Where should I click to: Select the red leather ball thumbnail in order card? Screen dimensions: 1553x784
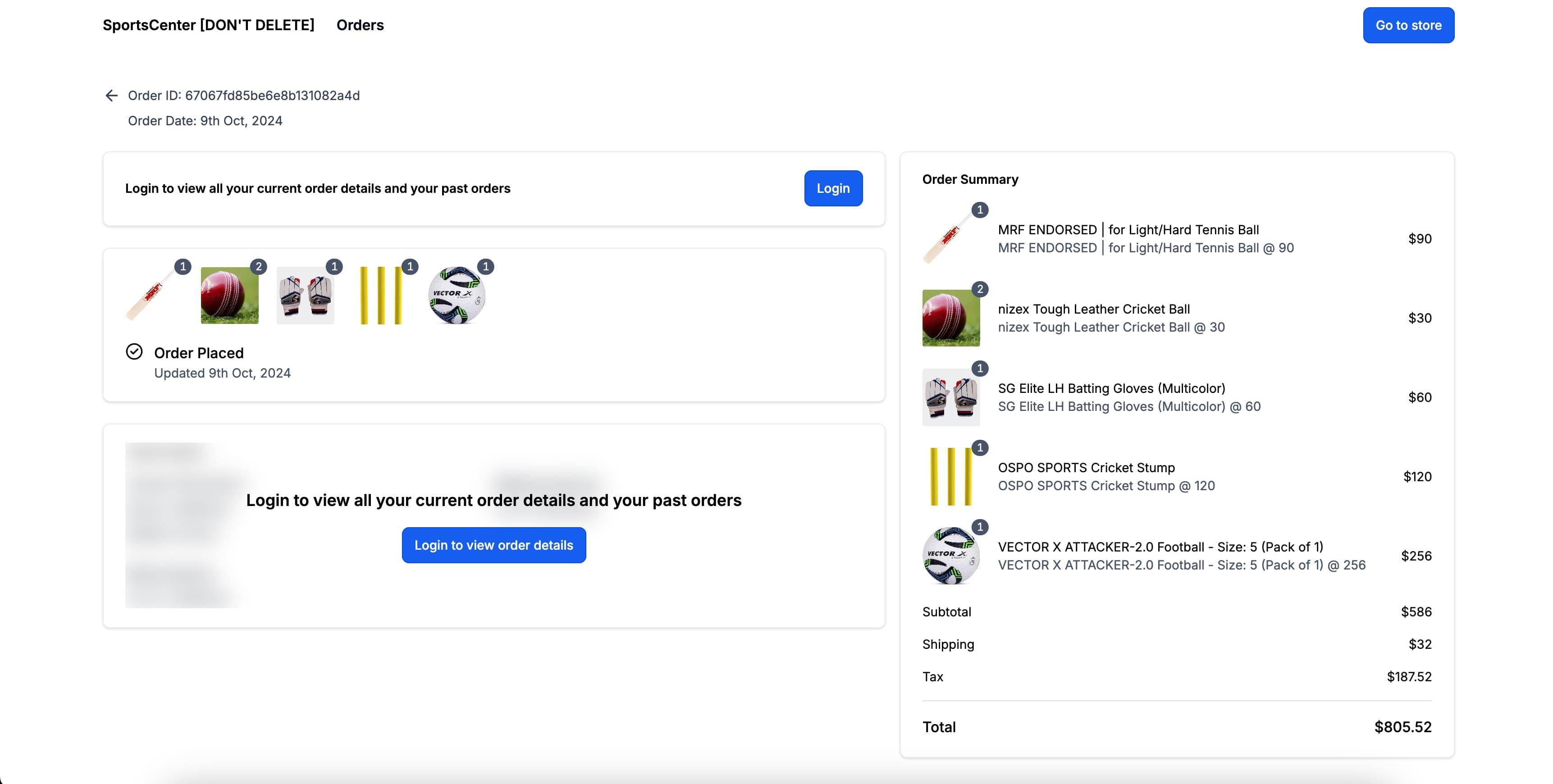[x=229, y=295]
